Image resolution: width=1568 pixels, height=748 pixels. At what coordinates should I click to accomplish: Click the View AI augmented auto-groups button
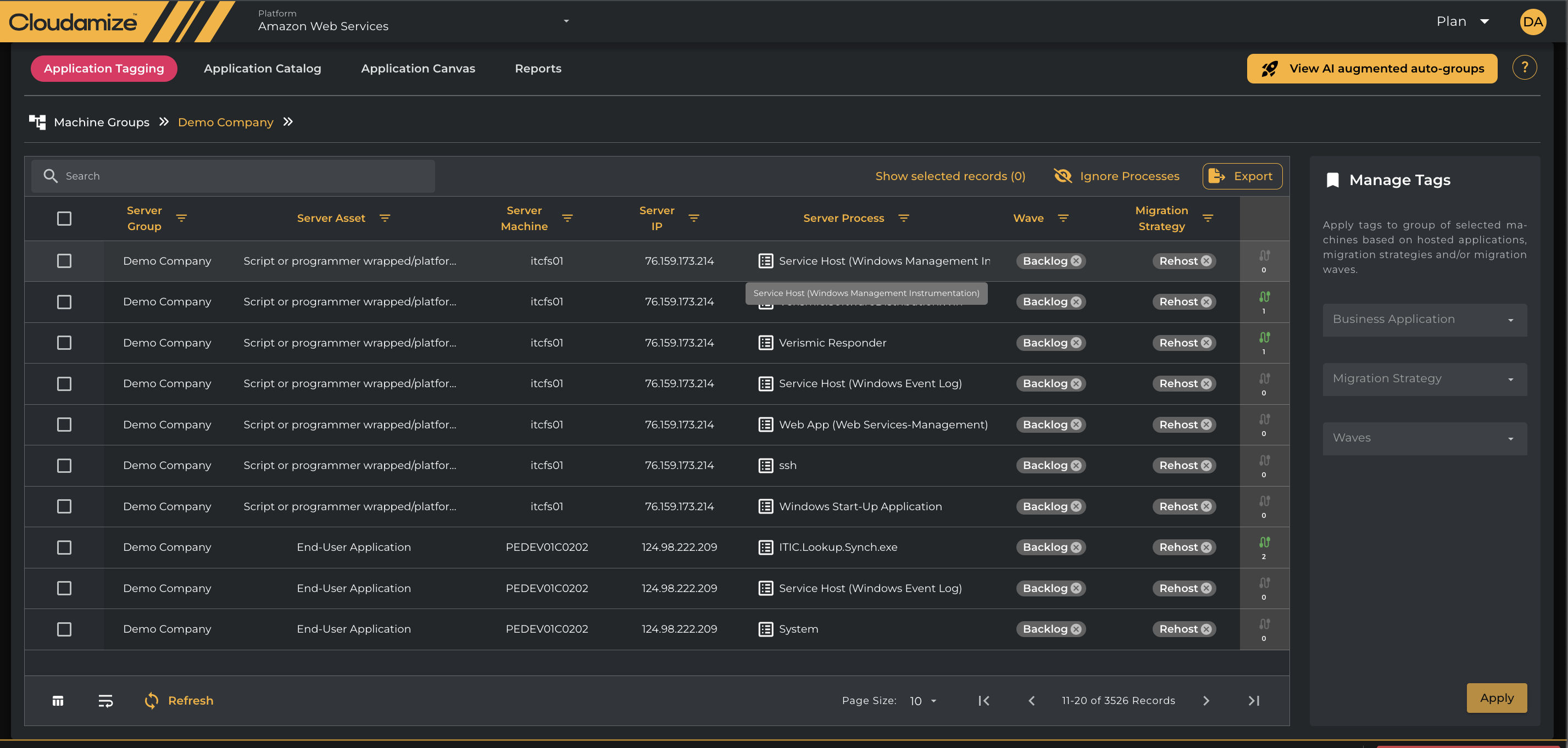point(1371,68)
